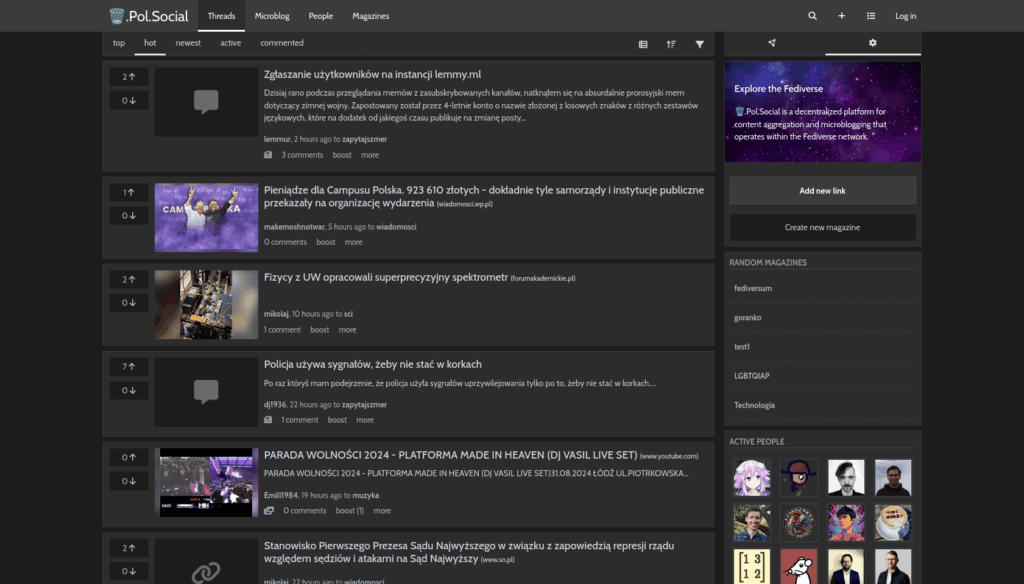This screenshot has width=1024, height=584.
Task: Open the sci magazine link
Action: tap(348, 314)
